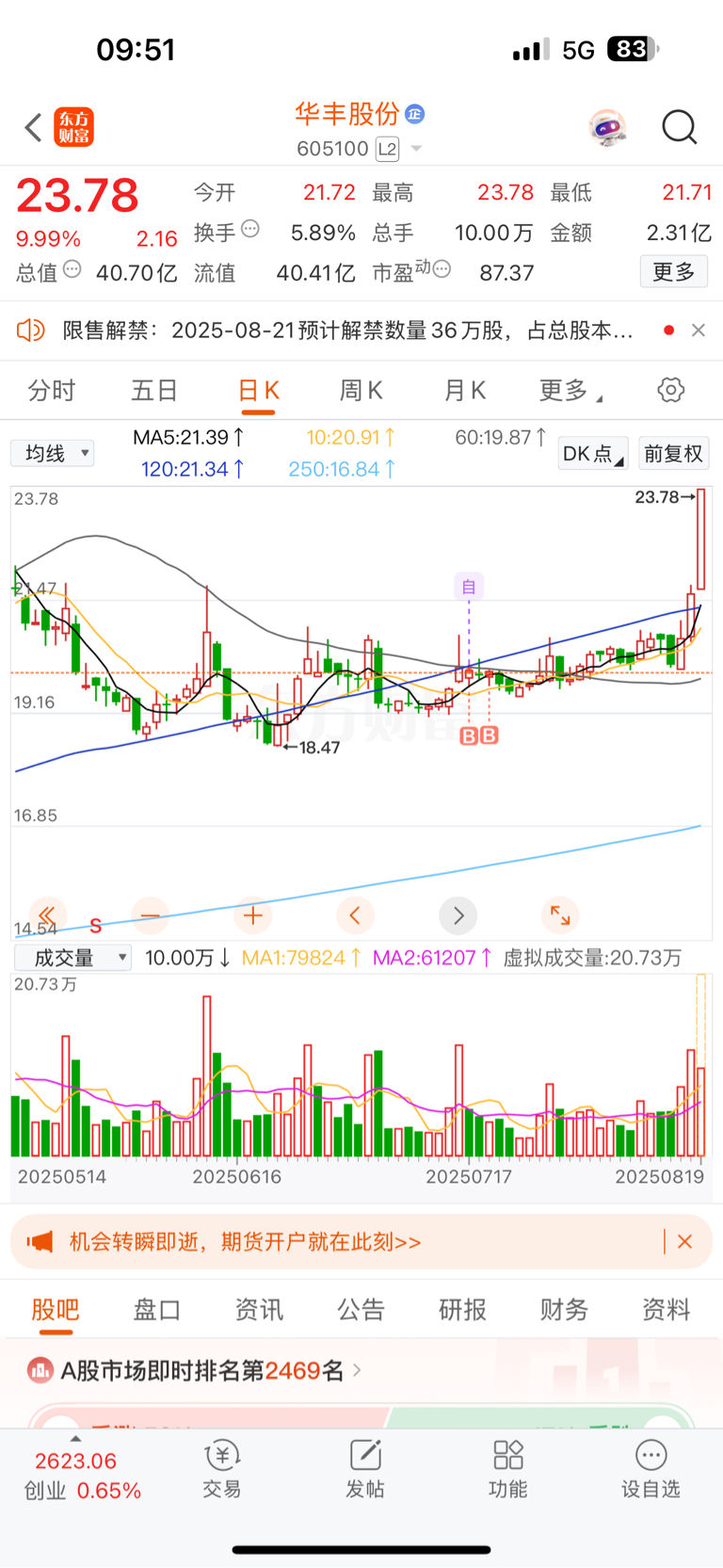The width and height of the screenshot is (723, 1568).
Task: Open 均线 indicator dropdown
Action: click(53, 454)
